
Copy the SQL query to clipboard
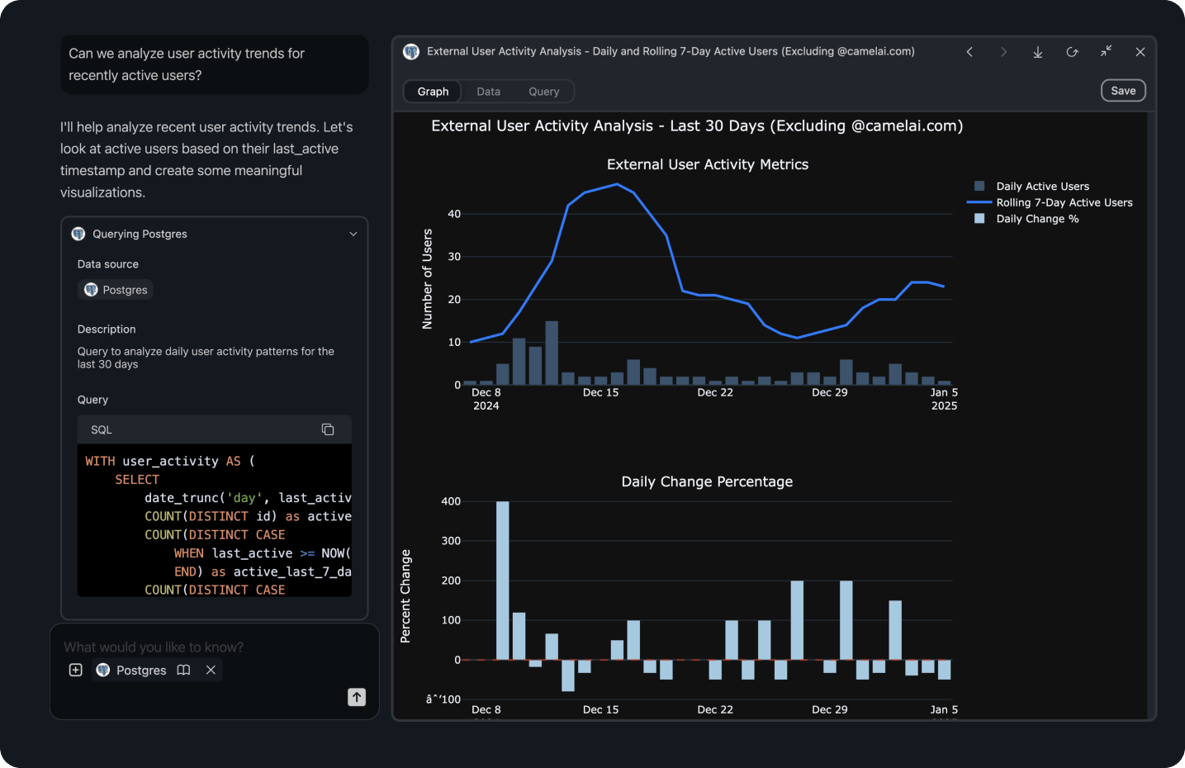327,429
